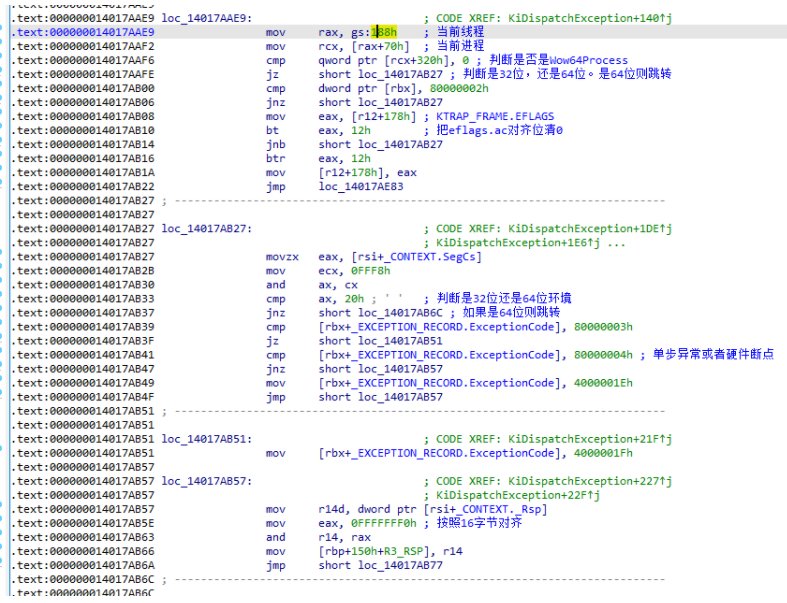Screen dimensions: 787x603
Task: Select address .text:000000014017AB49
Action: click(x=83, y=383)
